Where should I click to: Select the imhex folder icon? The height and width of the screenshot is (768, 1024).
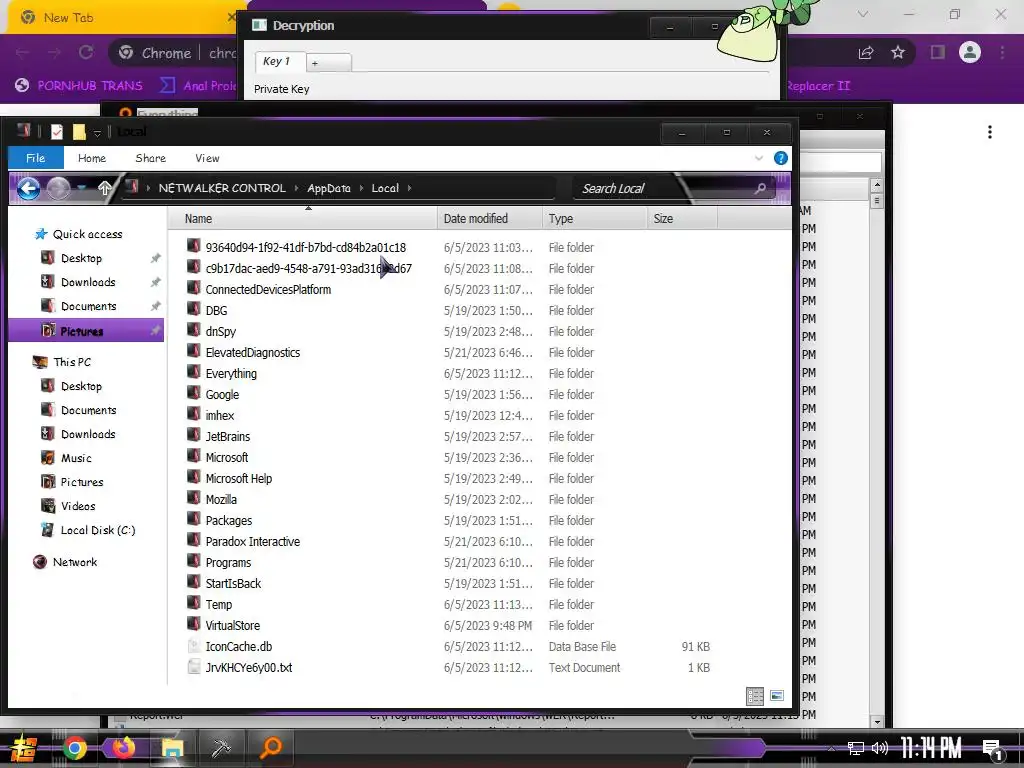click(x=193, y=414)
